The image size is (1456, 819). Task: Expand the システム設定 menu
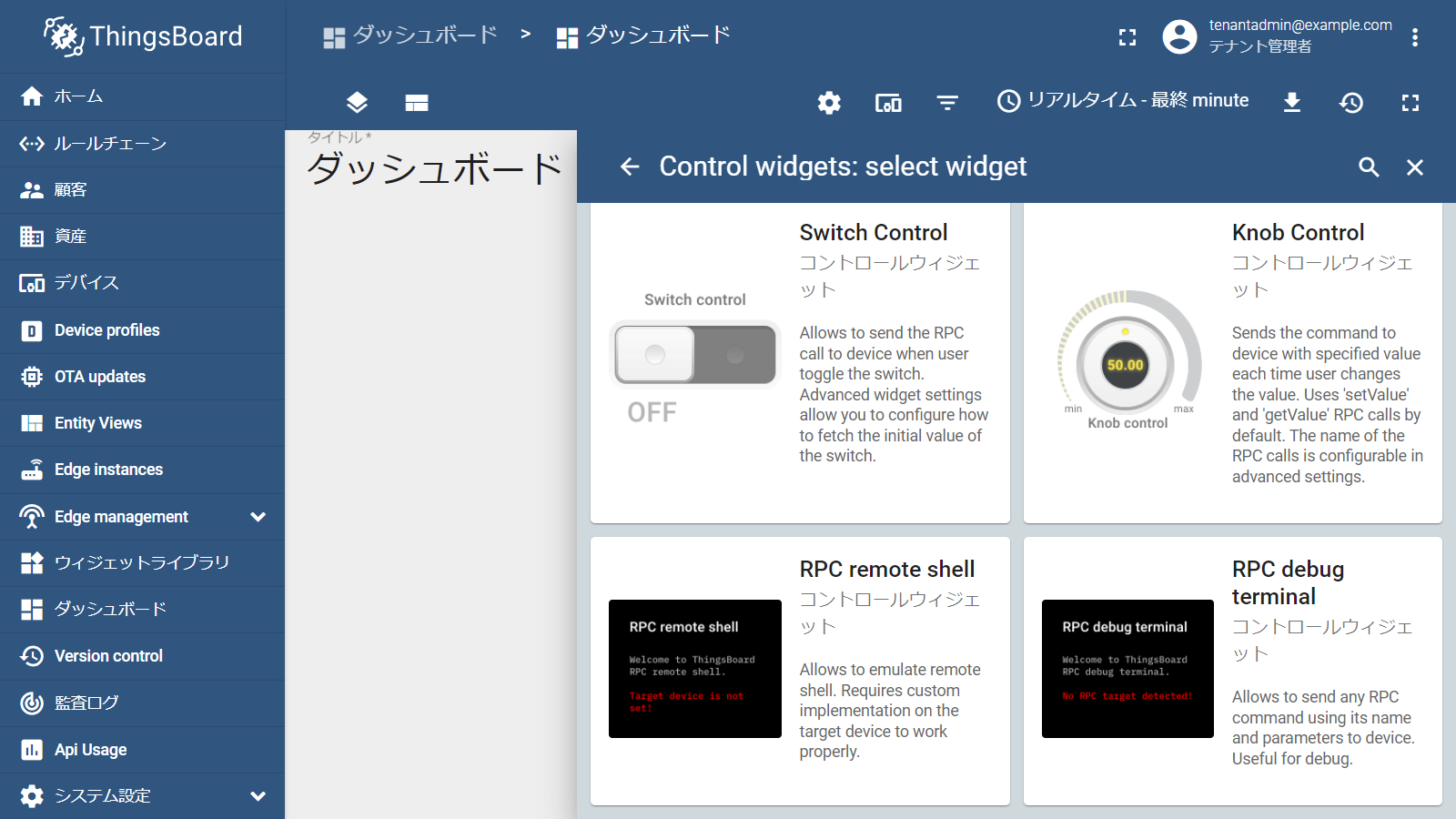pyautogui.click(x=258, y=796)
